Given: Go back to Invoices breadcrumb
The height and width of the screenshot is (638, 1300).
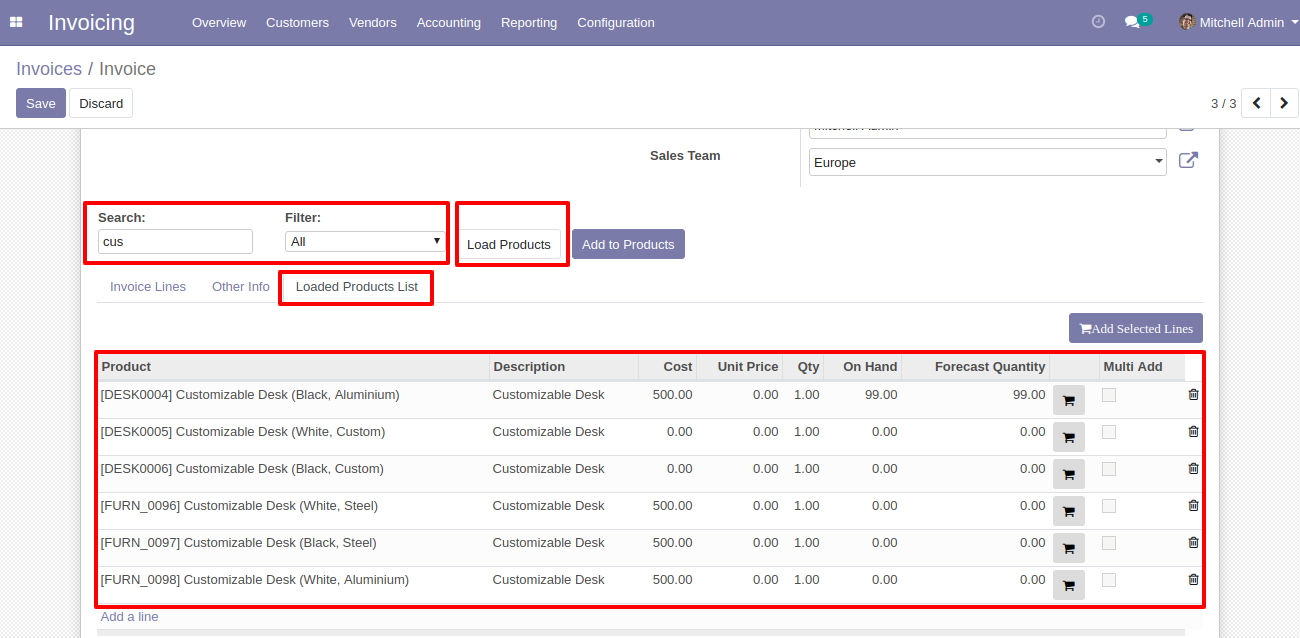Looking at the screenshot, I should pos(49,69).
